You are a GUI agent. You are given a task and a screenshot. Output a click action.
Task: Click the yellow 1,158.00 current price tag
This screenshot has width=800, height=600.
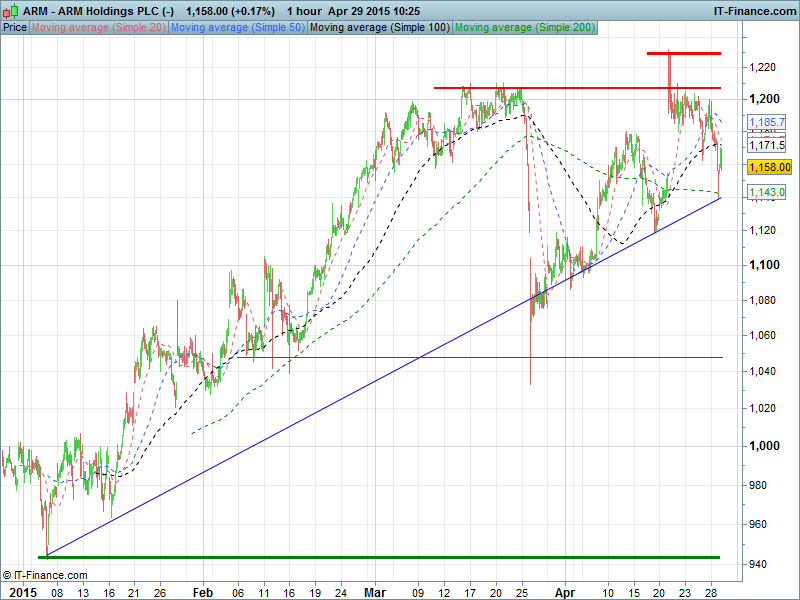[x=769, y=168]
